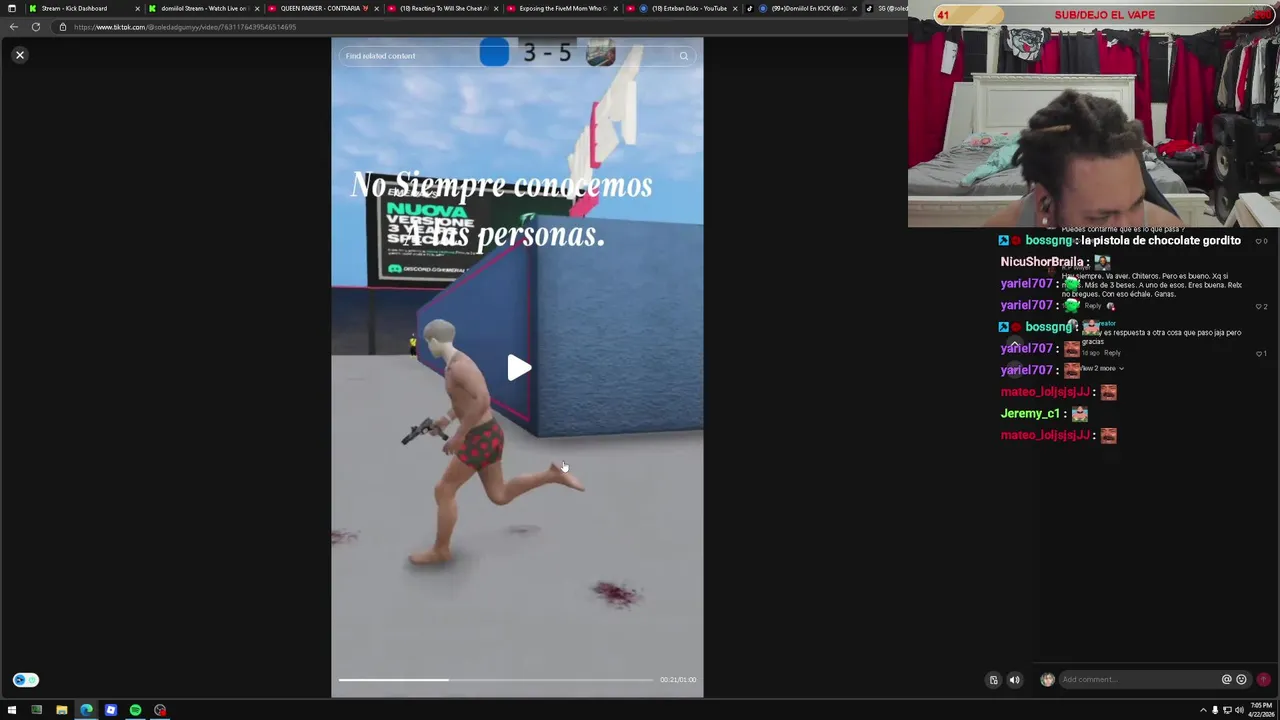Open Spotify from taskbar
1280x720 pixels.
(135, 710)
